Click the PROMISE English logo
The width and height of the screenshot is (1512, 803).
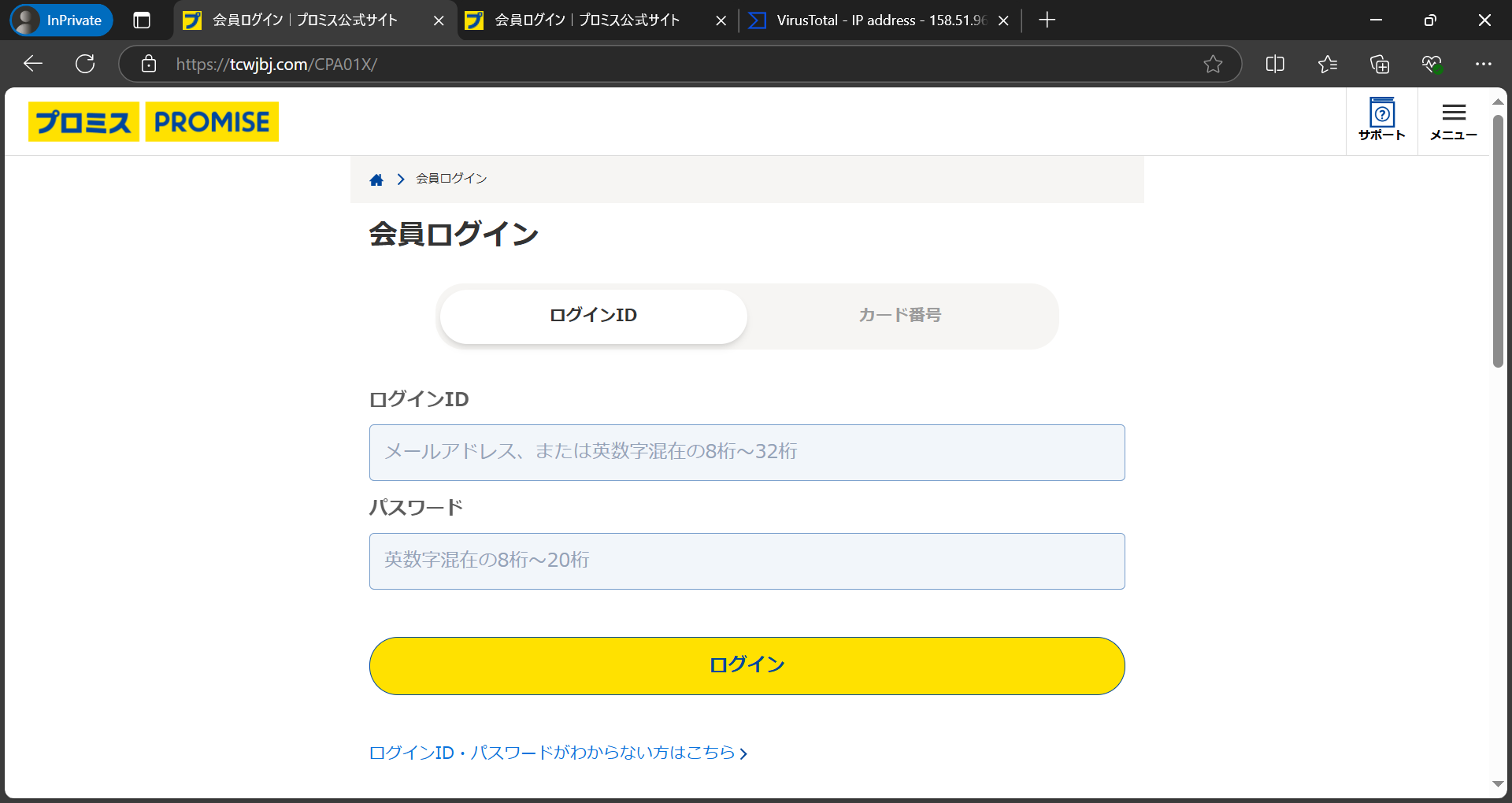point(212,122)
